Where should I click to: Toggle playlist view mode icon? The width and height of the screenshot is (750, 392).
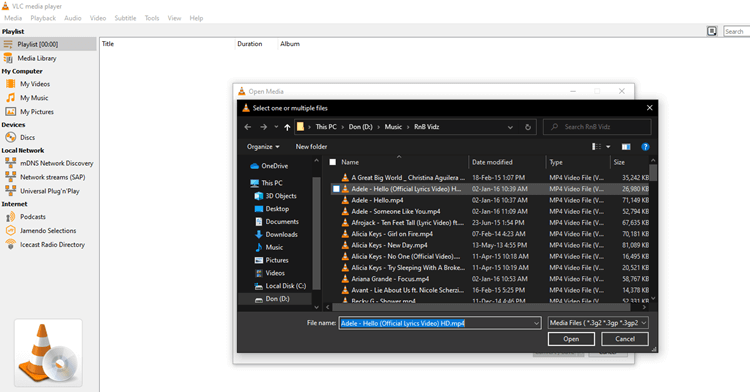(x=712, y=31)
